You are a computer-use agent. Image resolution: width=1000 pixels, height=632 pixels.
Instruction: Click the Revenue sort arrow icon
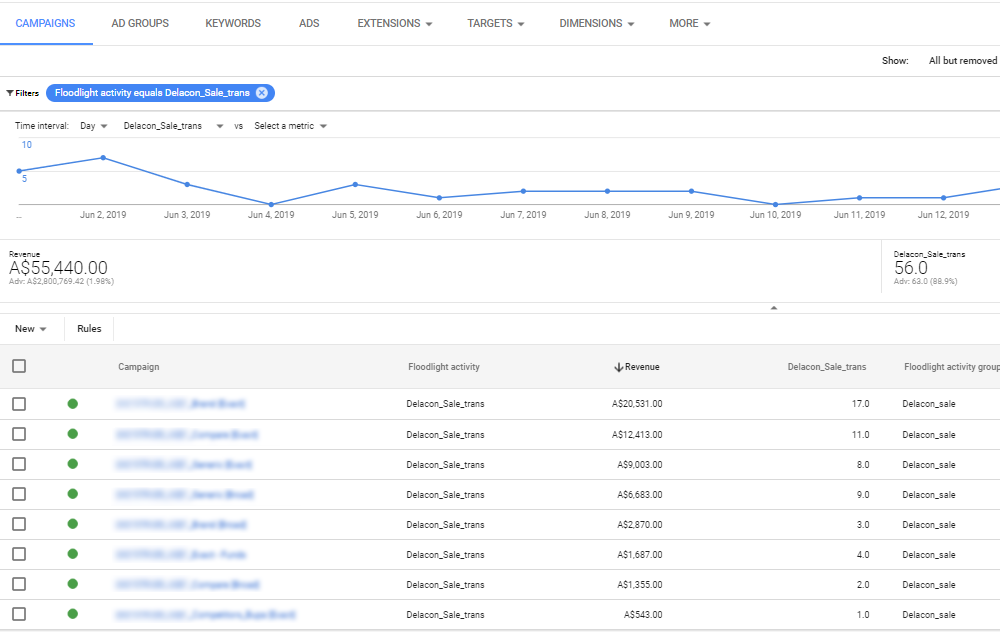click(618, 367)
